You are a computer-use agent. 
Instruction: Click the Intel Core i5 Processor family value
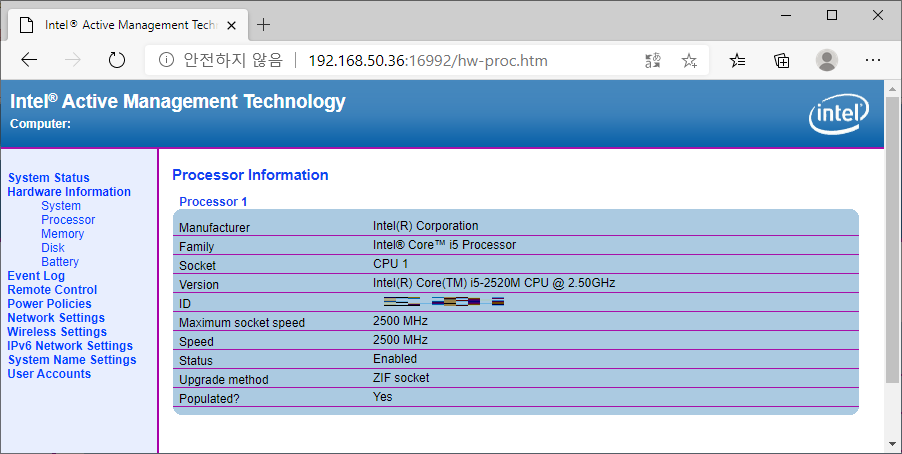coord(444,245)
